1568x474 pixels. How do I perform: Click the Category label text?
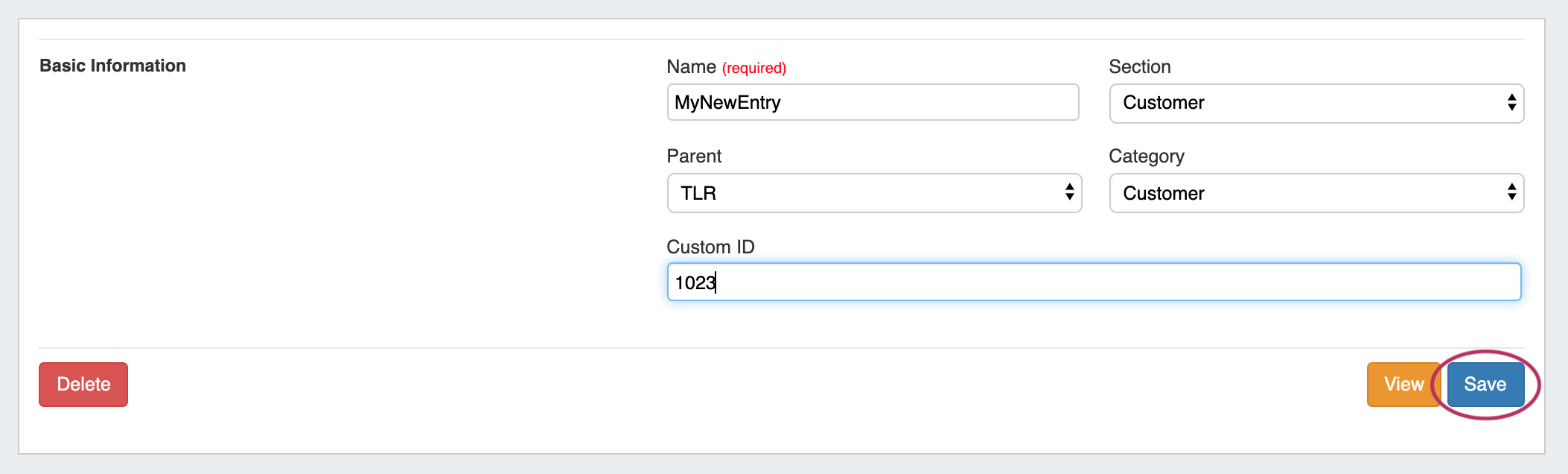point(1146,157)
